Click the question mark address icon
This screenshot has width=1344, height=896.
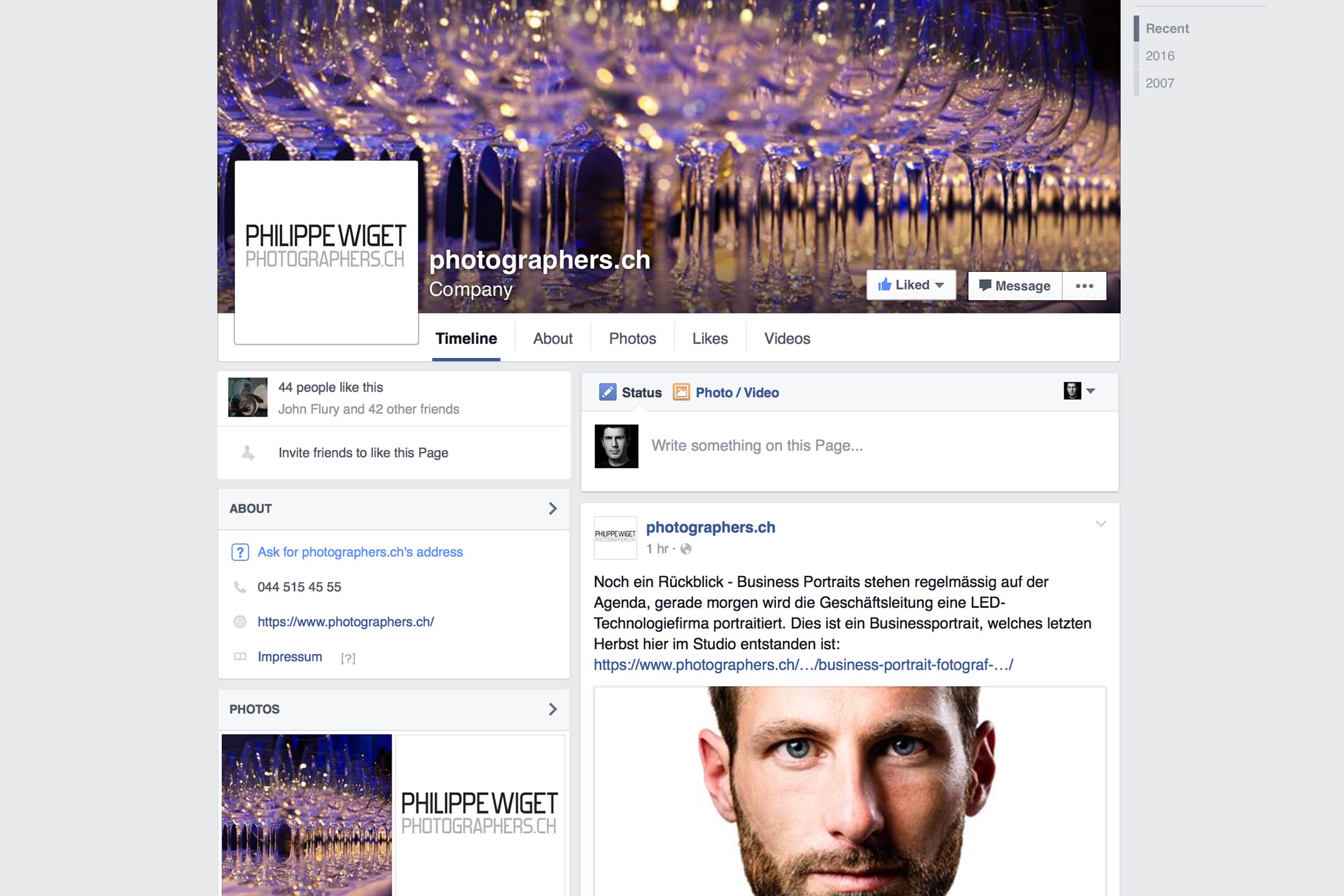[239, 552]
